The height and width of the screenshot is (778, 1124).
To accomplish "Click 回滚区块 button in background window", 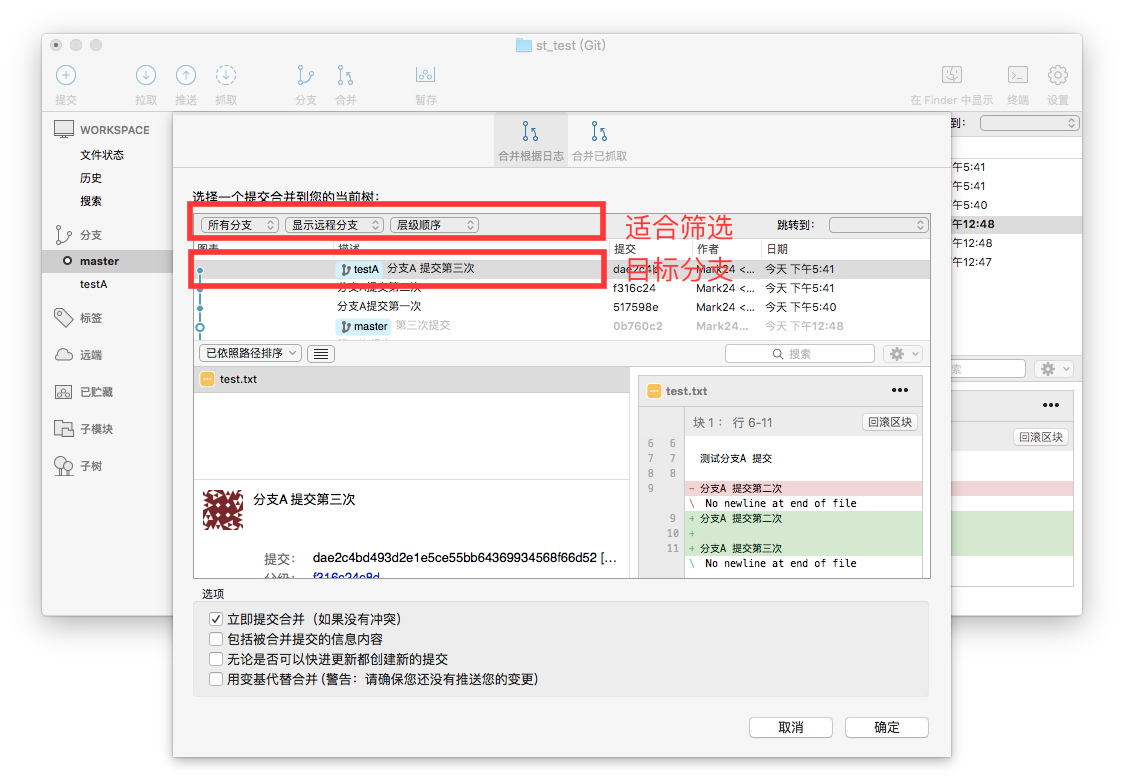I will click(1041, 437).
